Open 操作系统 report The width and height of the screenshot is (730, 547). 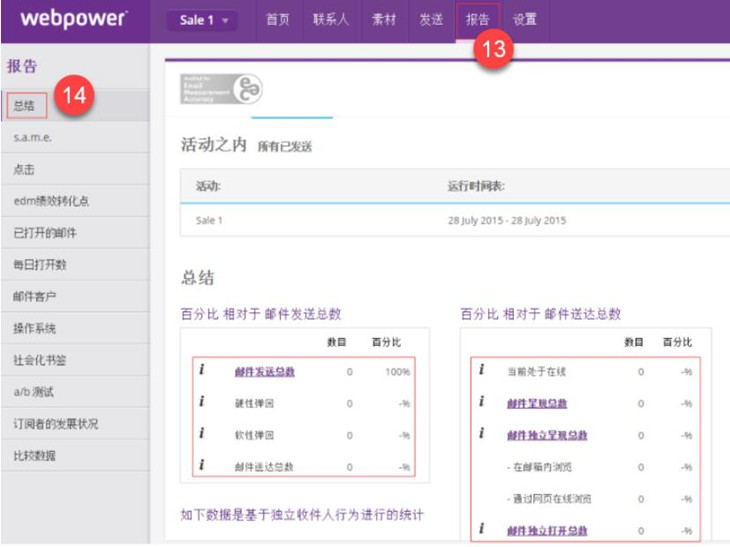[x=75, y=329]
